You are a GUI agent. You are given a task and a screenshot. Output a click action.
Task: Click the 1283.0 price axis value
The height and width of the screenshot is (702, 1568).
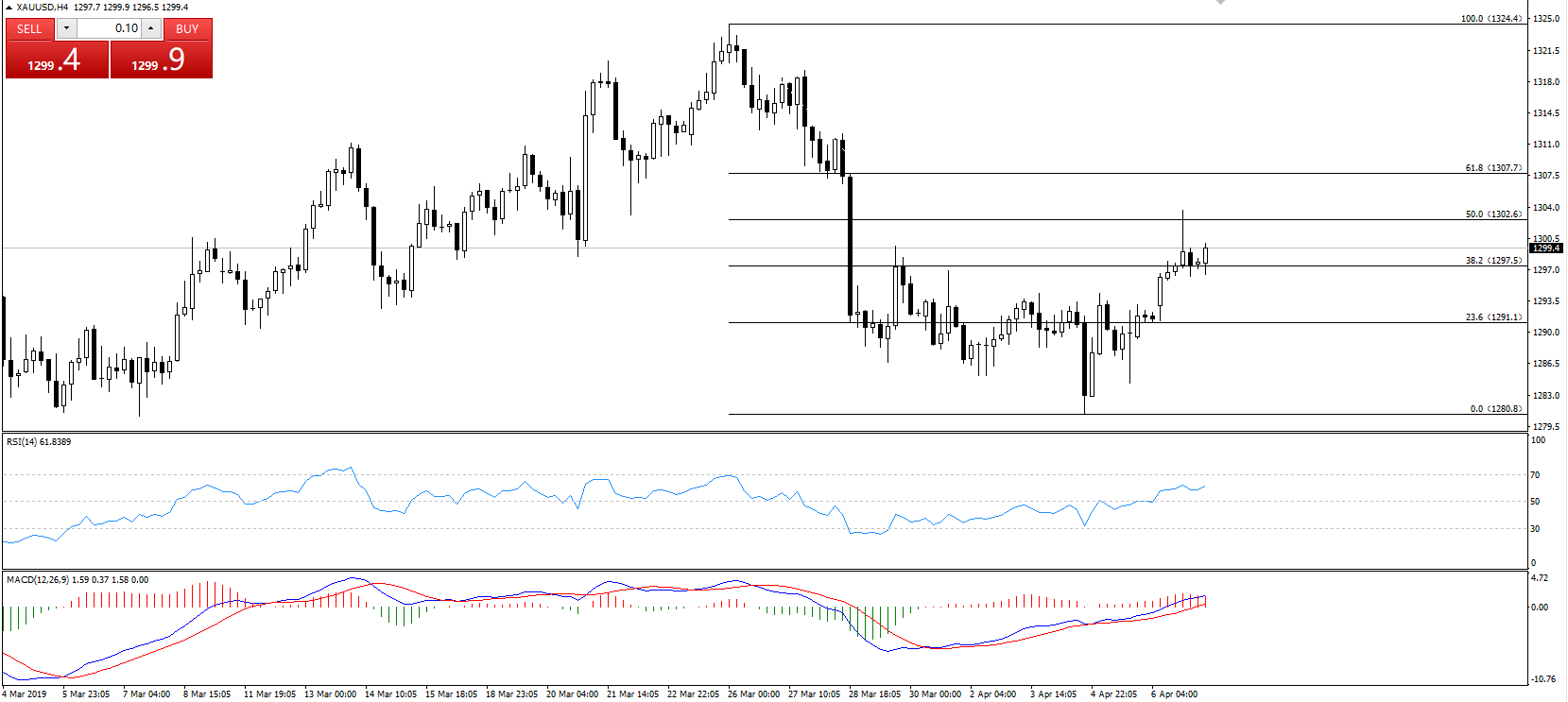[1546, 395]
